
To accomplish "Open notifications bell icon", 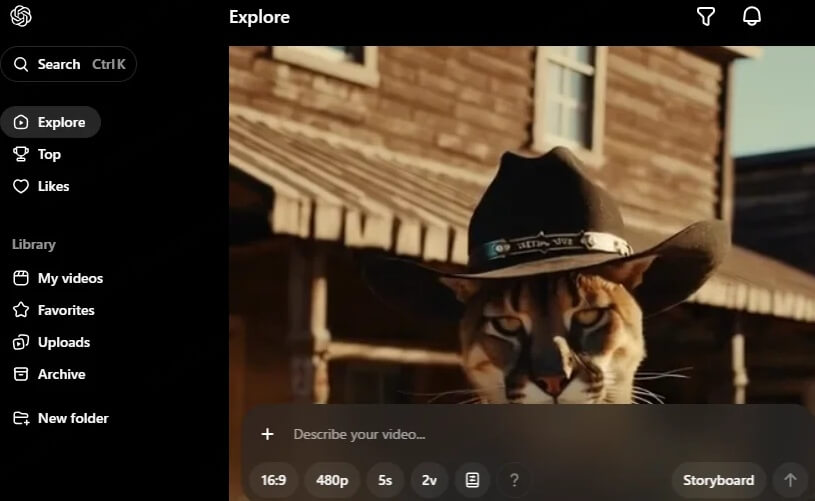I will pyautogui.click(x=752, y=17).
